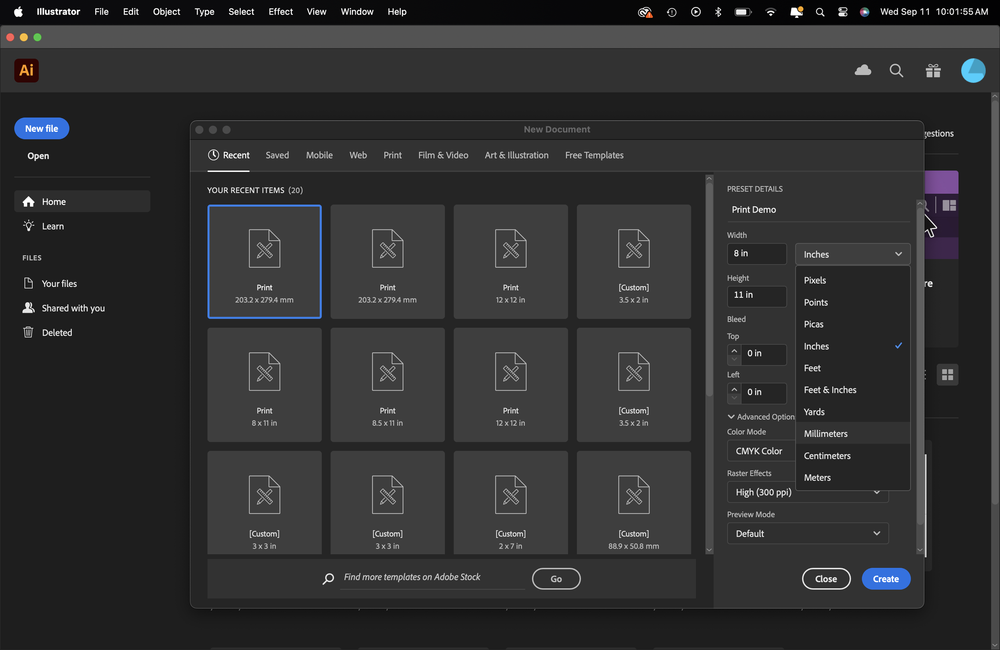The width and height of the screenshot is (1000, 650).
Task: Click the Shared with you people icon
Action: tap(28, 307)
